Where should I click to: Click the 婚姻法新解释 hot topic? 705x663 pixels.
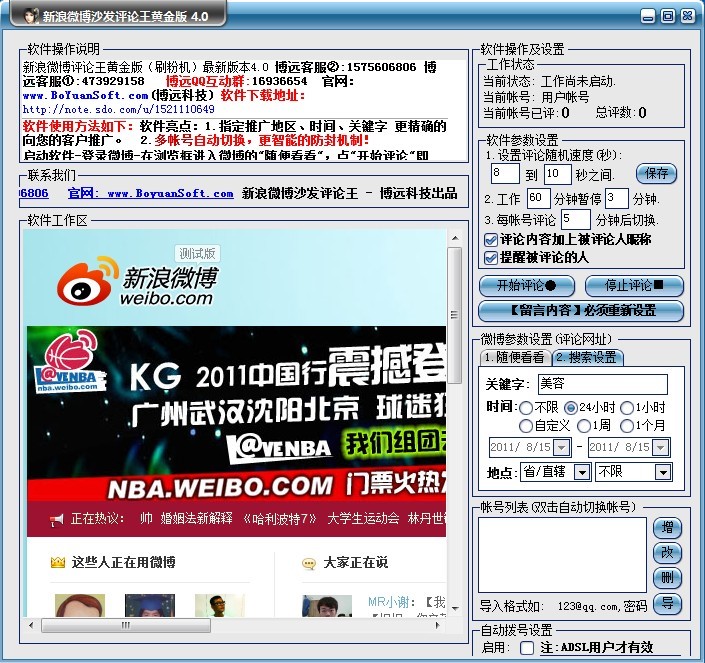click(x=196, y=519)
